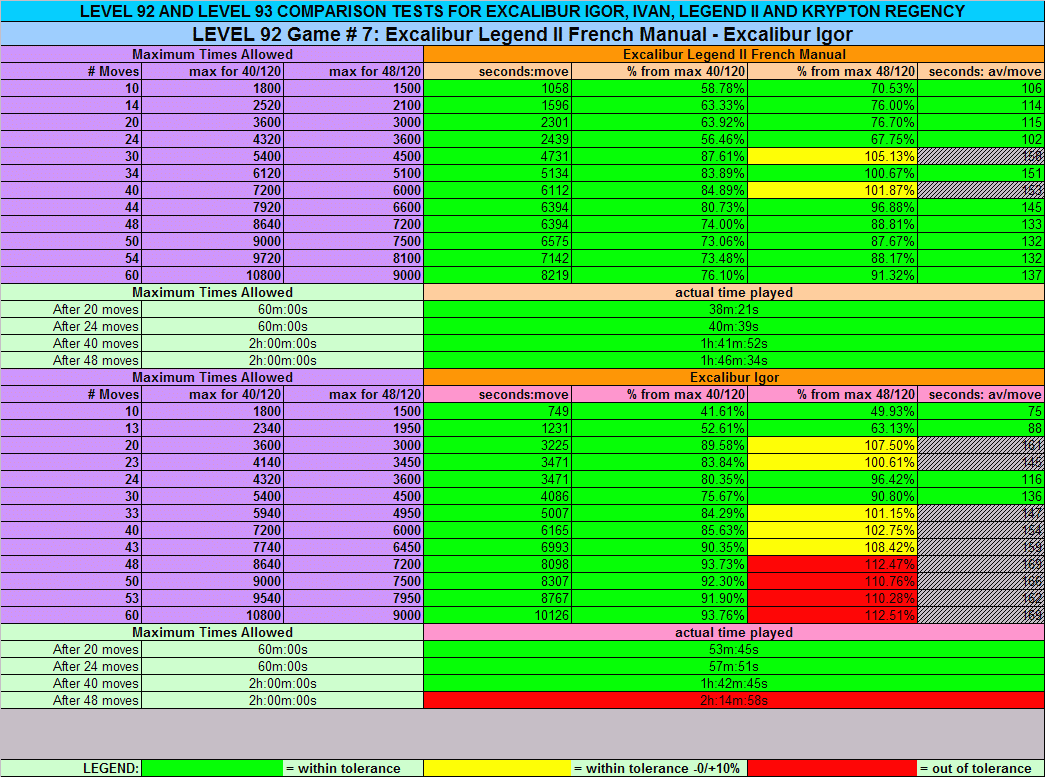This screenshot has width=1045, height=777.
Task: Click the actual time '53m:45s' cell
Action: click(x=734, y=649)
